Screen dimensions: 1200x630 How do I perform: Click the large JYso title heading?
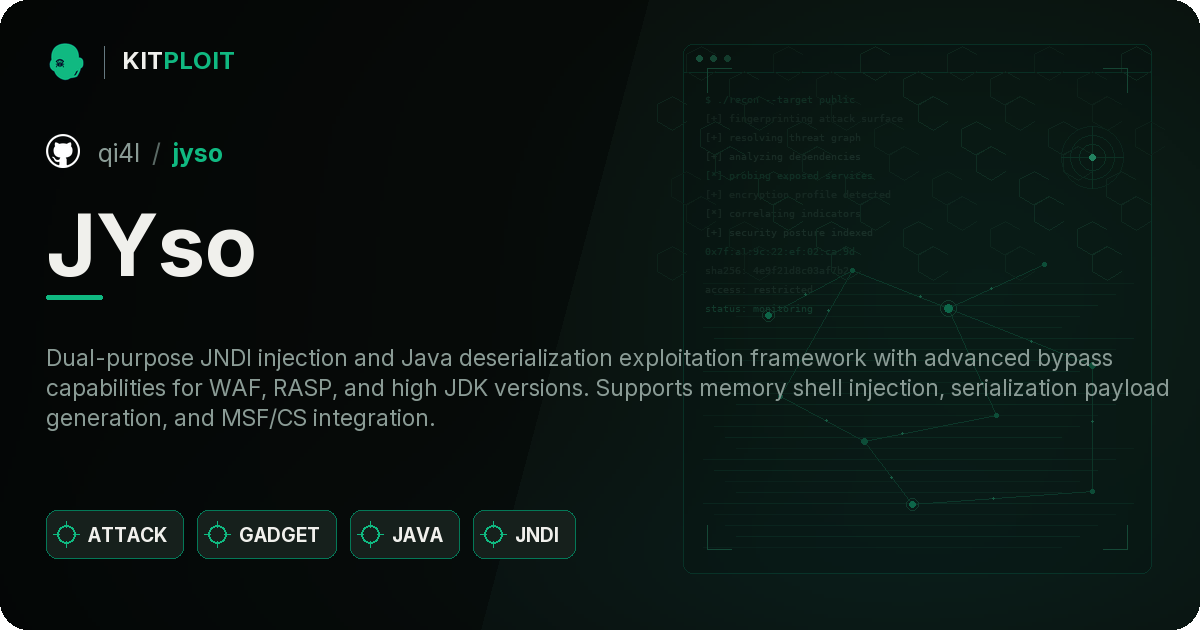[x=151, y=246]
